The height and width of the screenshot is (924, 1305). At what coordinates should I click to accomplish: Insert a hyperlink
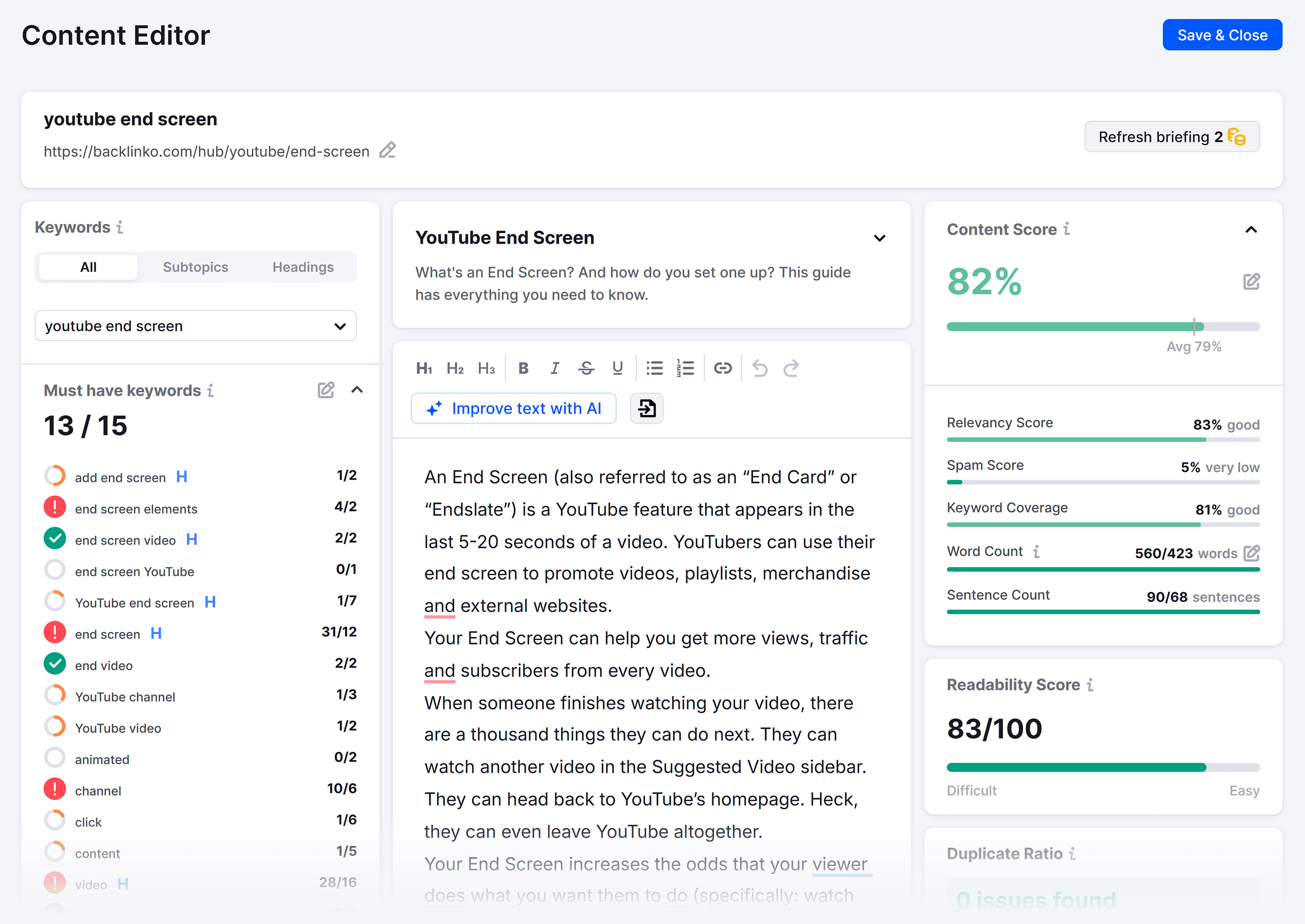point(723,368)
